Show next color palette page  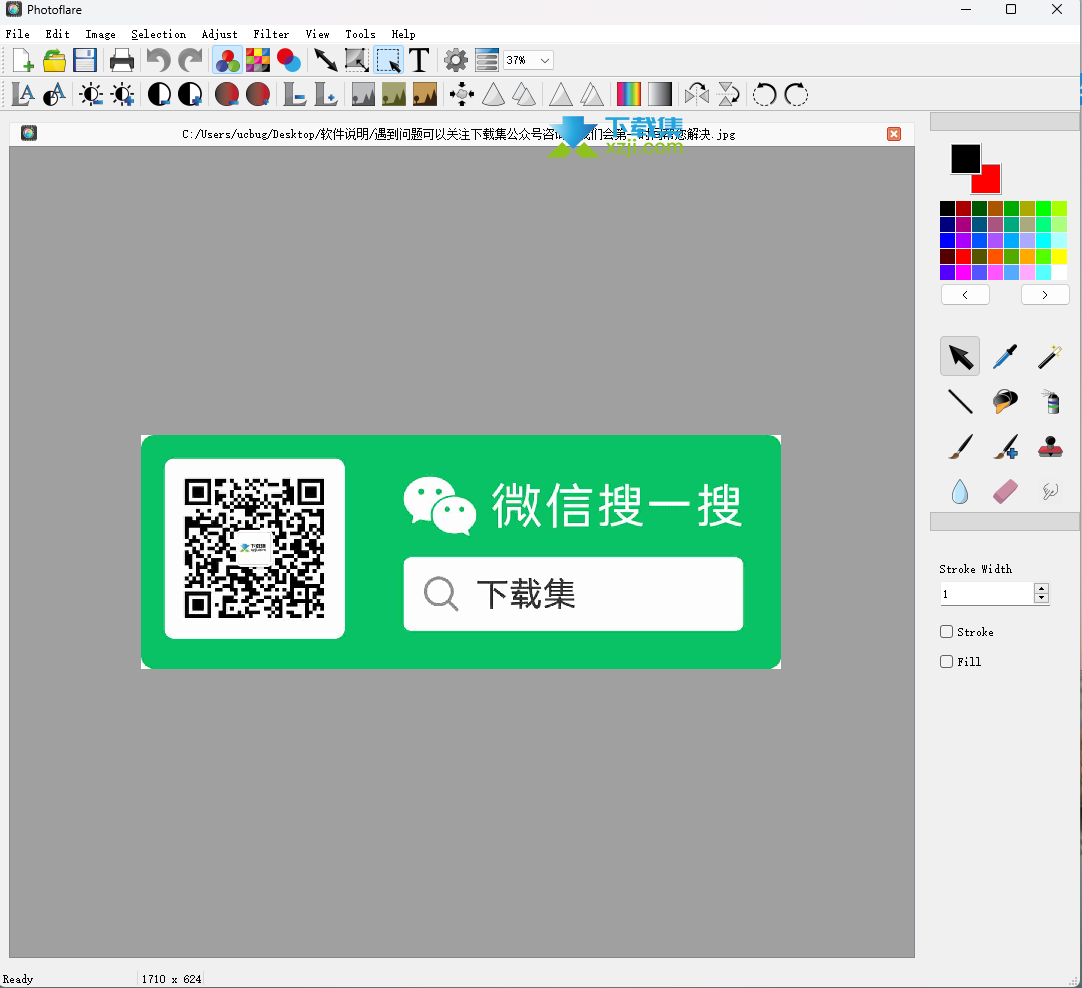[1045, 295]
